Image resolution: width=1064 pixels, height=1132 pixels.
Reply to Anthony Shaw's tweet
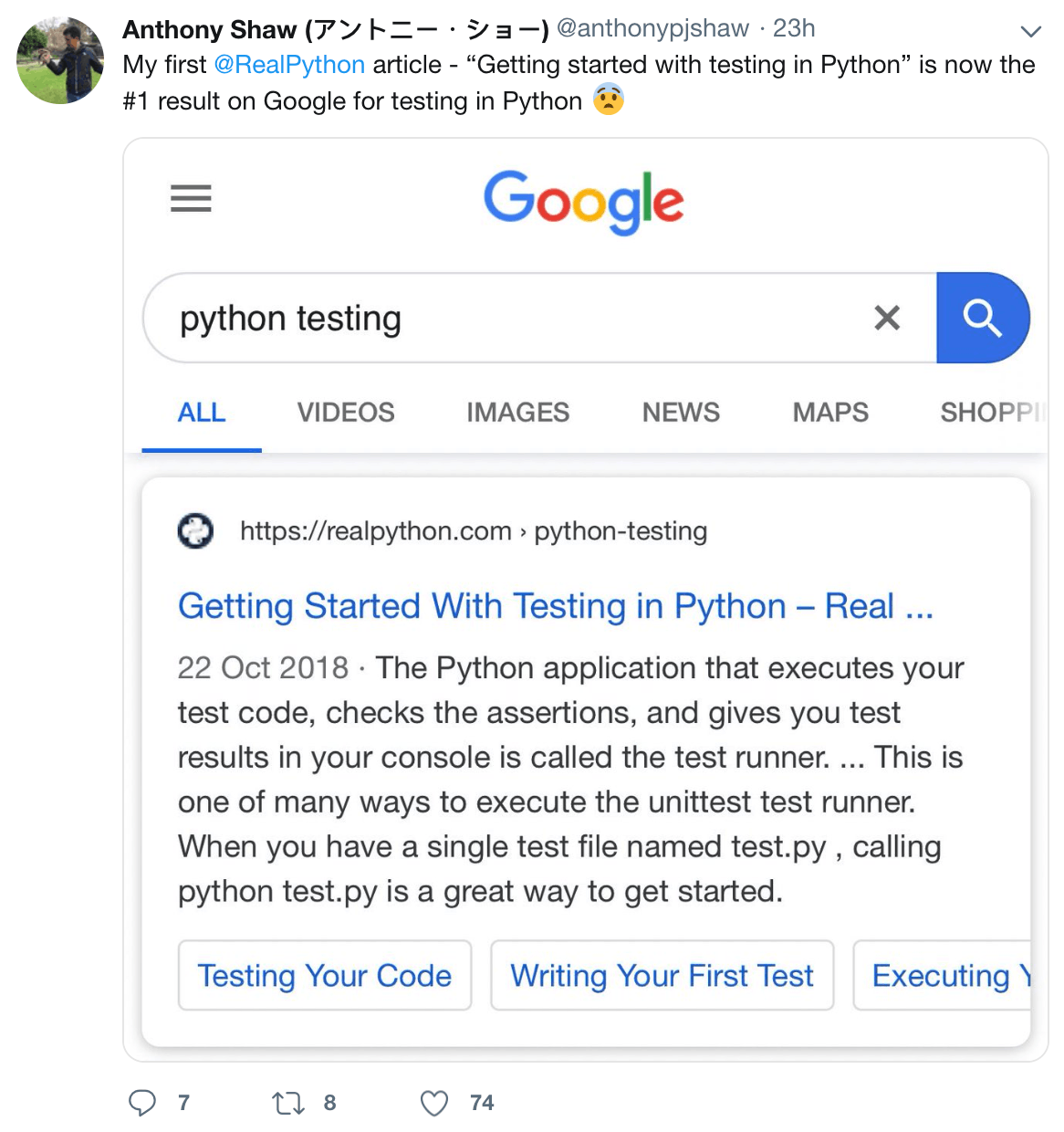tap(141, 1103)
